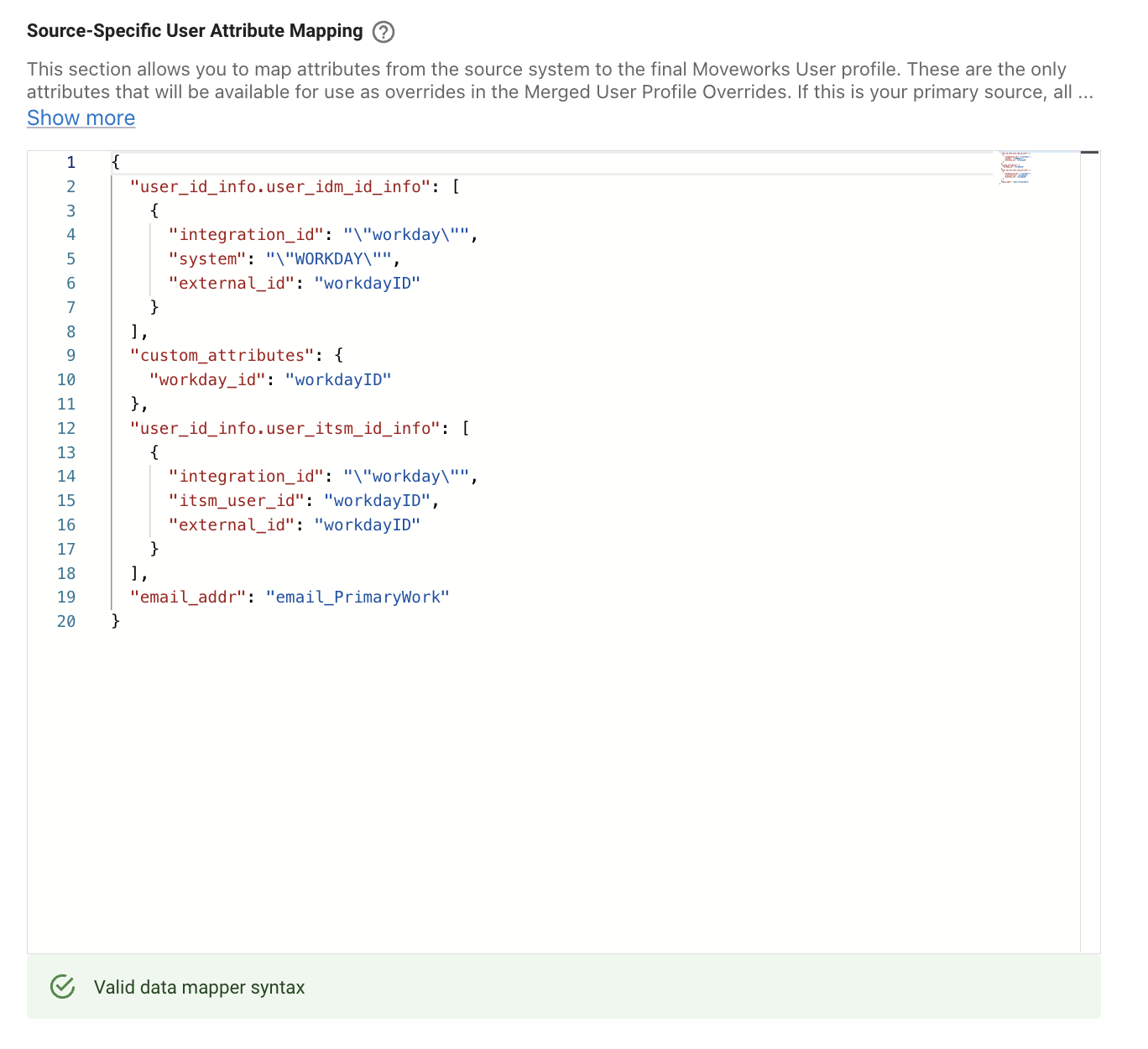The width and height of the screenshot is (1148, 1049).
Task: Click the "workdayID" value on line 15
Action: [377, 501]
